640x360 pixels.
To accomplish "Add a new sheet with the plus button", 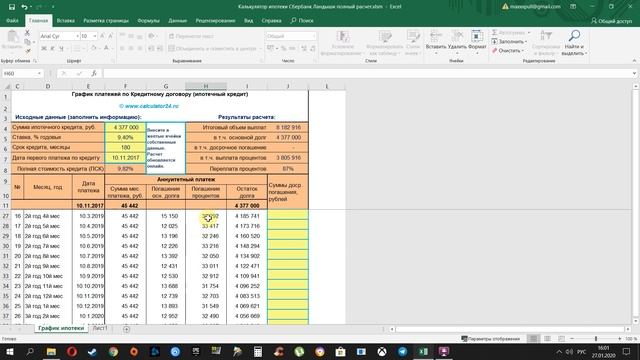I will (x=127, y=329).
